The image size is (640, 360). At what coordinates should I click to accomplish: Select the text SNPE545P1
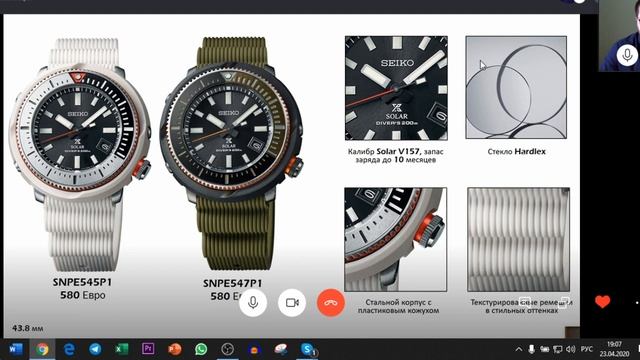coord(82,282)
